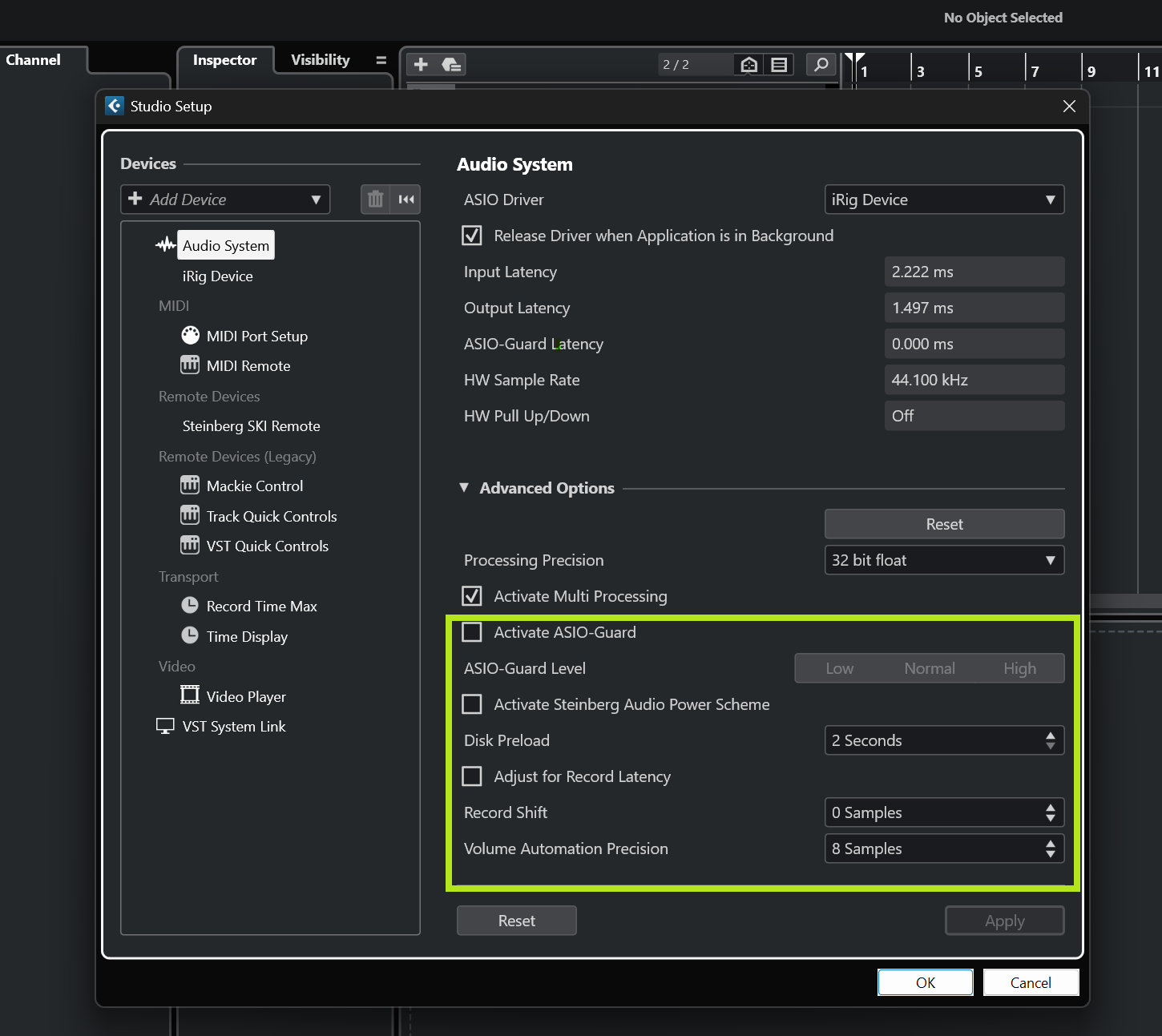This screenshot has width=1162, height=1036.
Task: Open the ASIO Driver dropdown
Action: (x=944, y=200)
